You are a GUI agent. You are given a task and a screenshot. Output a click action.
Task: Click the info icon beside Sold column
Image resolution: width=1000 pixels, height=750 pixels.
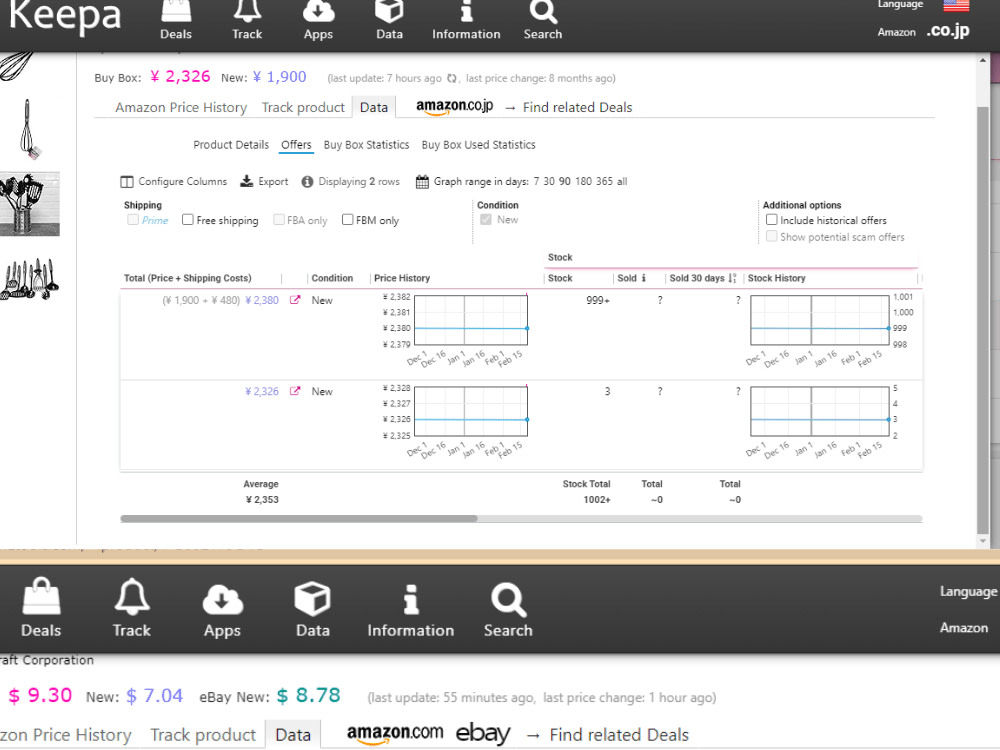(643, 278)
